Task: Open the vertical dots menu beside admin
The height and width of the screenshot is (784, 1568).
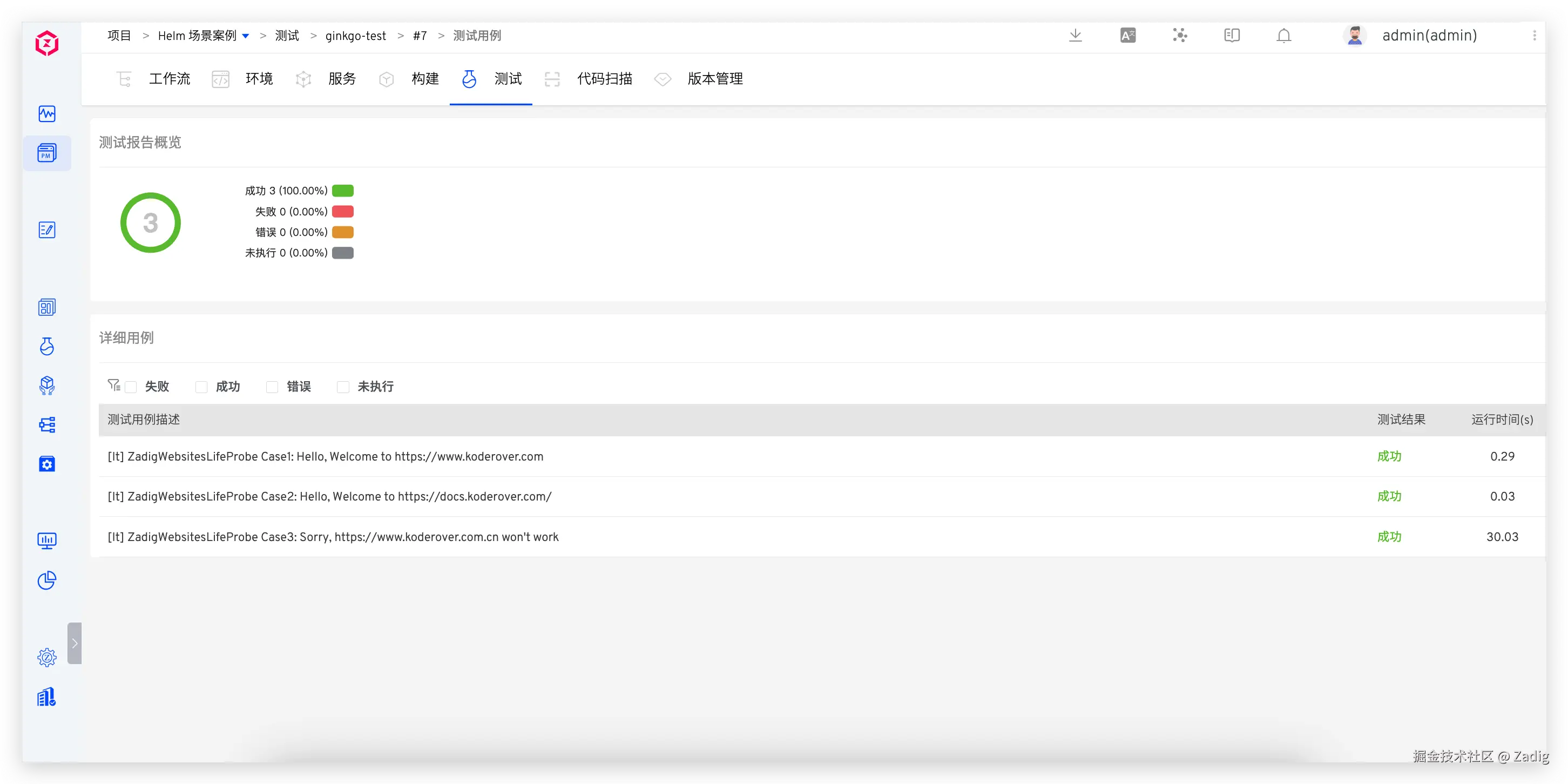Action: (x=1535, y=35)
